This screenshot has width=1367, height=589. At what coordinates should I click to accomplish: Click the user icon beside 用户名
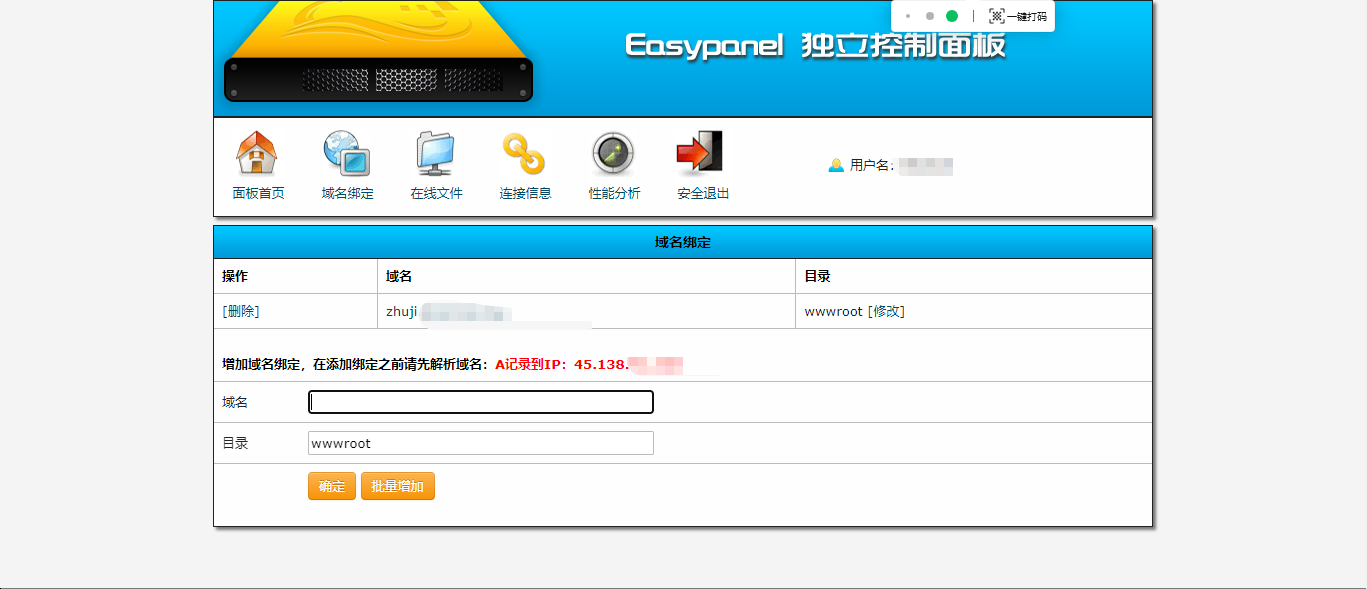click(836, 166)
